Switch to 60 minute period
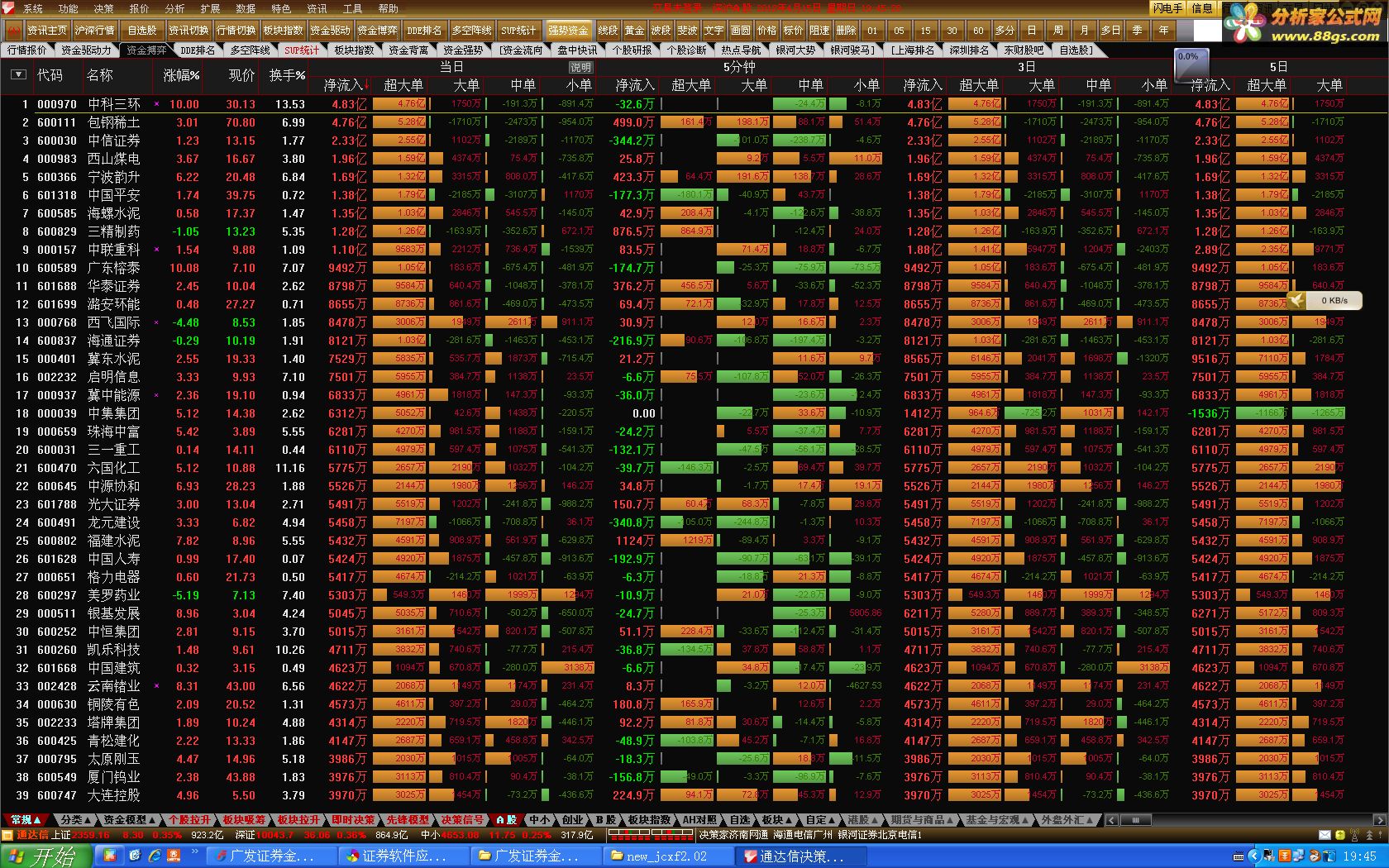This screenshot has width=1389, height=868. pos(978,31)
